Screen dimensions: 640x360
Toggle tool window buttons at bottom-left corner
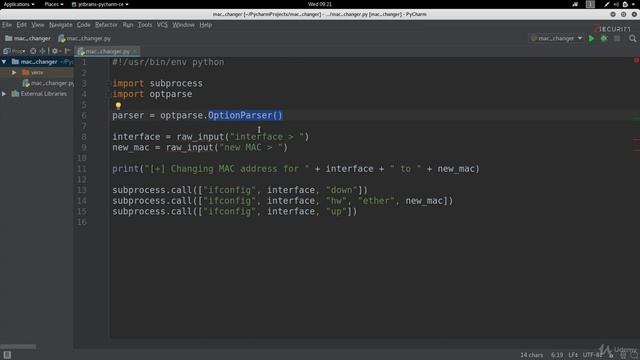7,355
